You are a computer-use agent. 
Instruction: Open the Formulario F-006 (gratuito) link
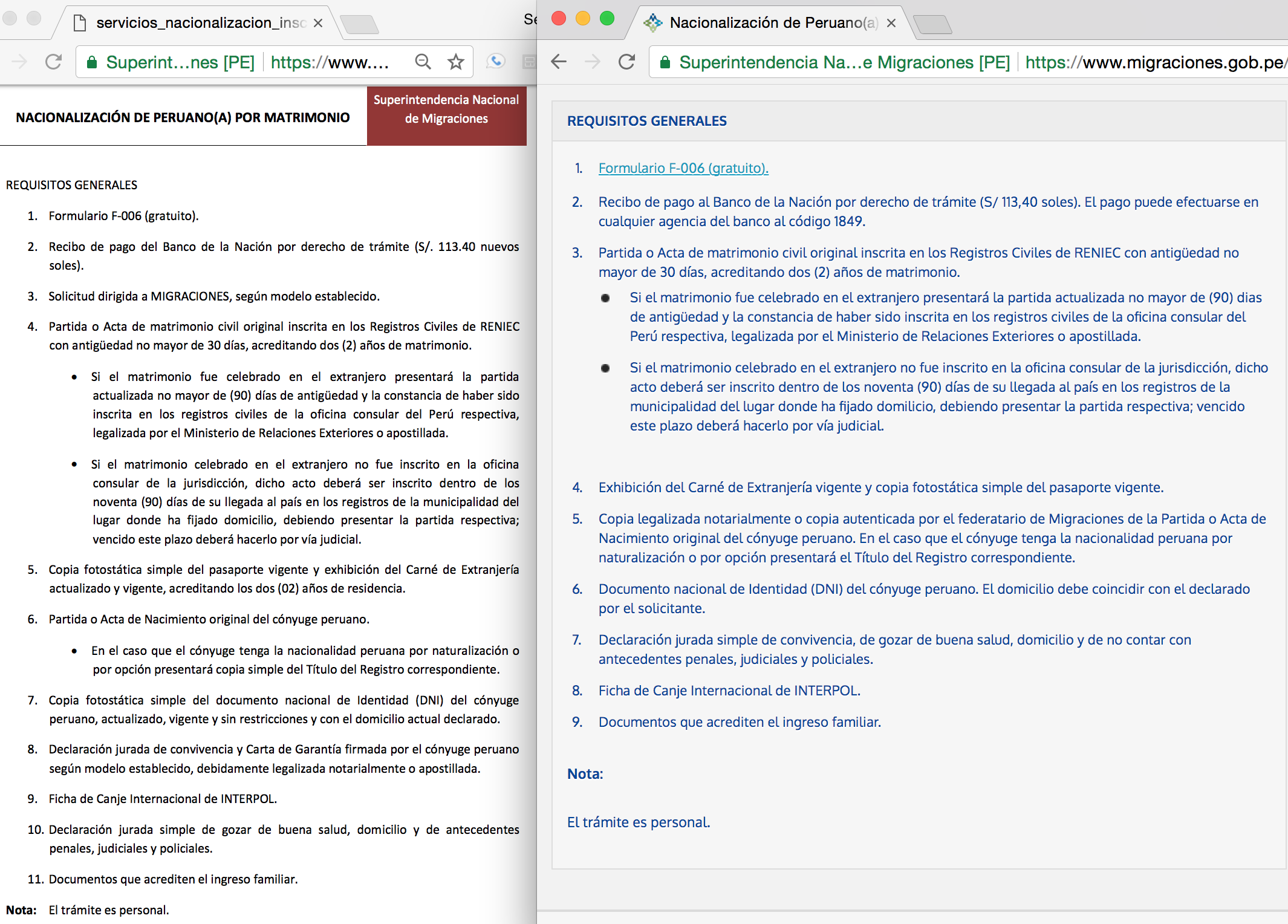tap(683, 168)
